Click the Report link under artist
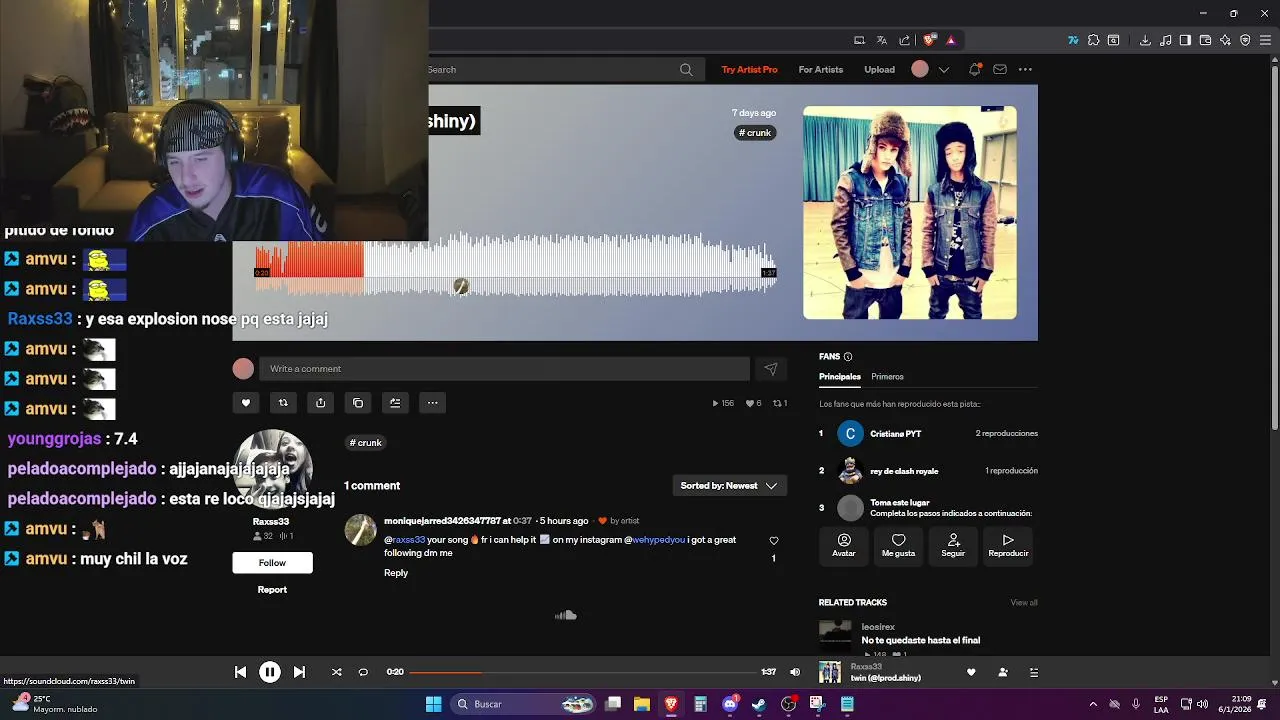Image resolution: width=1280 pixels, height=720 pixels. pos(272,590)
